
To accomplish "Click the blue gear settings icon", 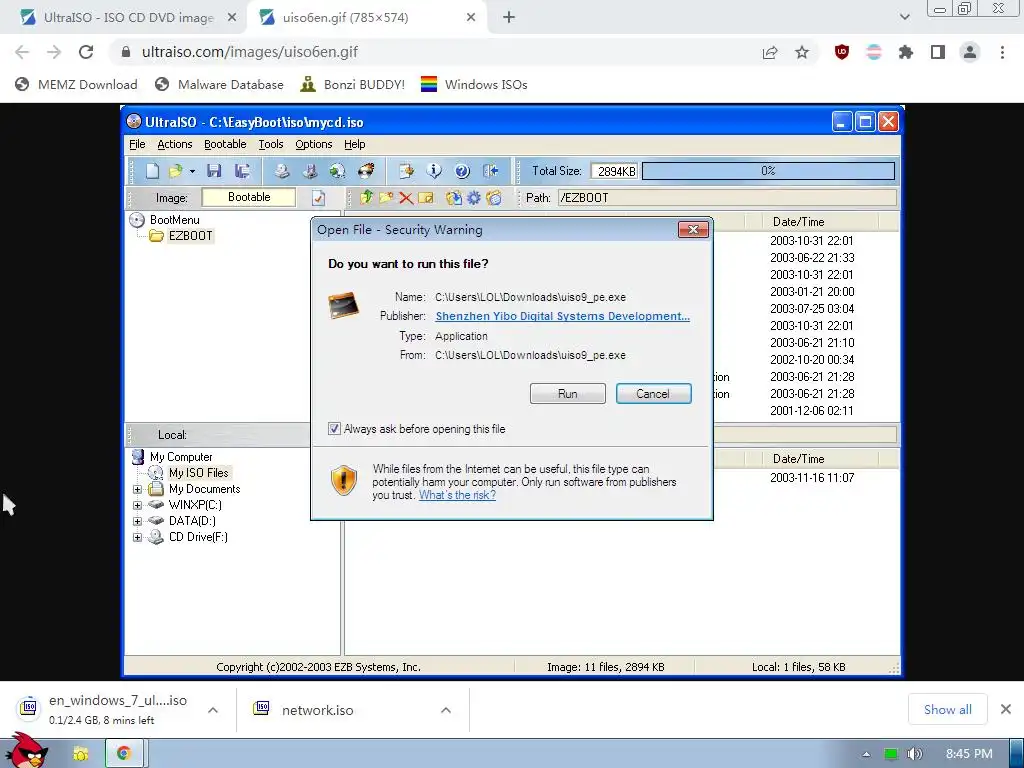I will coord(473,197).
